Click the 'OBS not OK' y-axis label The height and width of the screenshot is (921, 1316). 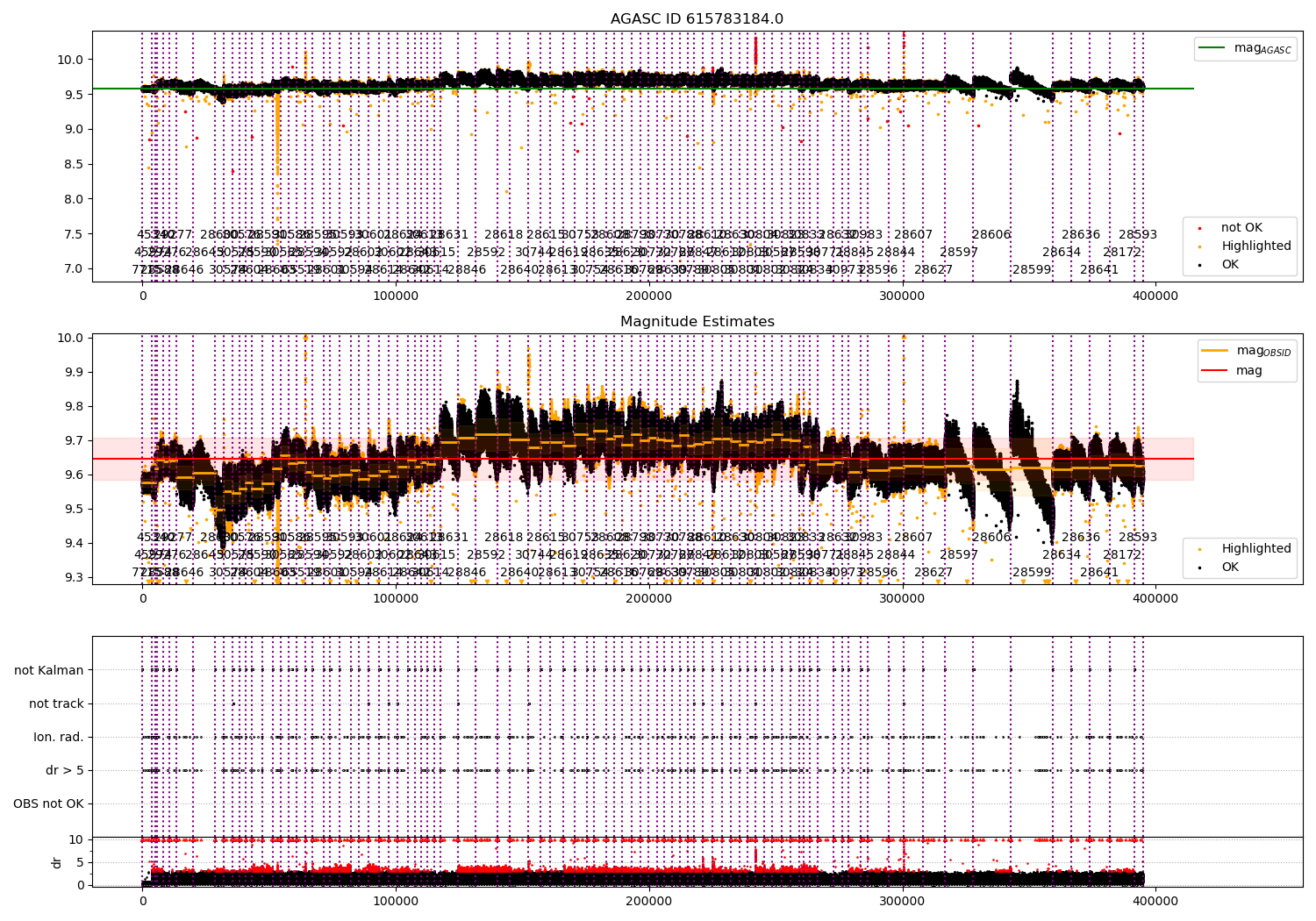pyautogui.click(x=49, y=804)
